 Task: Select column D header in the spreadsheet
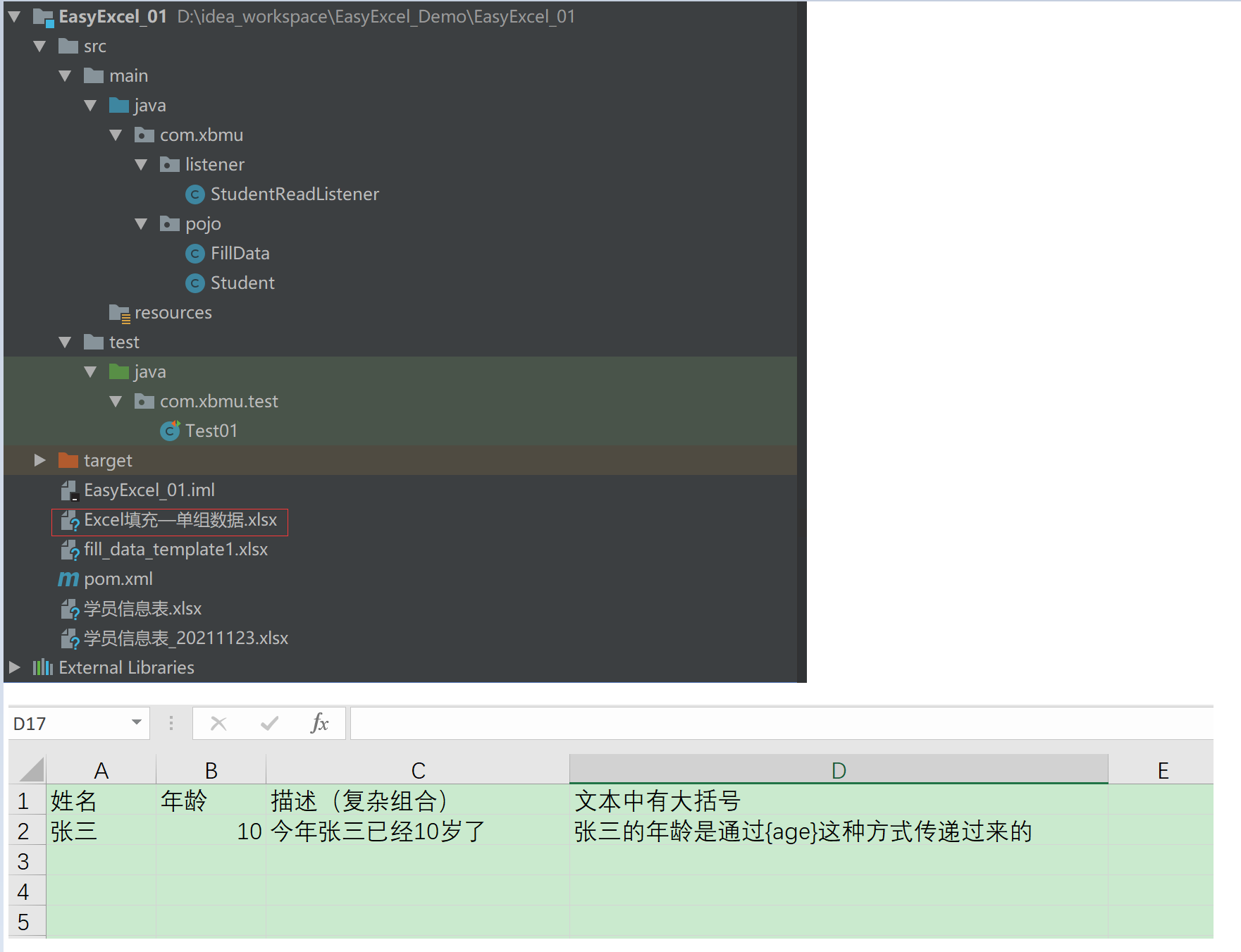837,769
